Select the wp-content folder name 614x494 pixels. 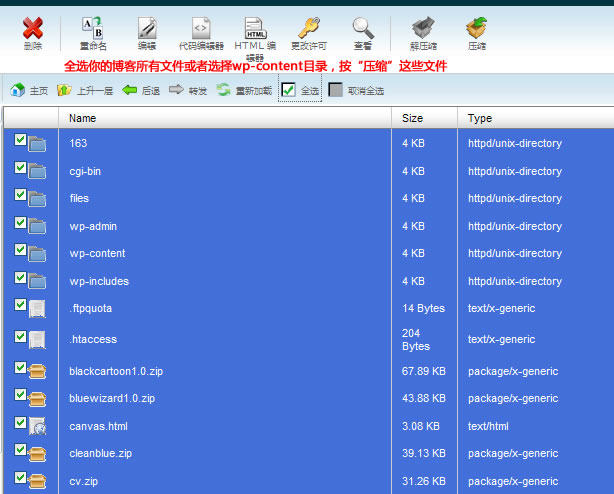98,254
